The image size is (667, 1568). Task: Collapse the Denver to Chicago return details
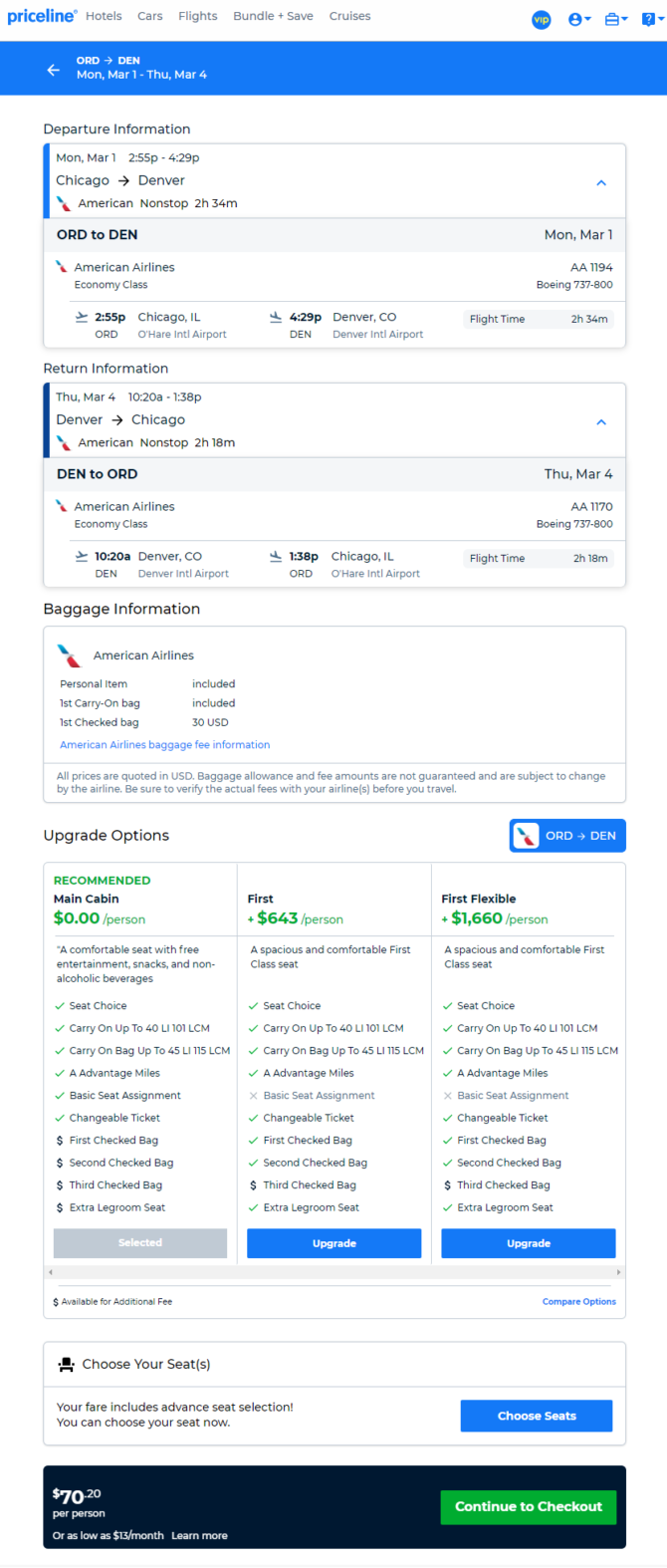tap(601, 421)
